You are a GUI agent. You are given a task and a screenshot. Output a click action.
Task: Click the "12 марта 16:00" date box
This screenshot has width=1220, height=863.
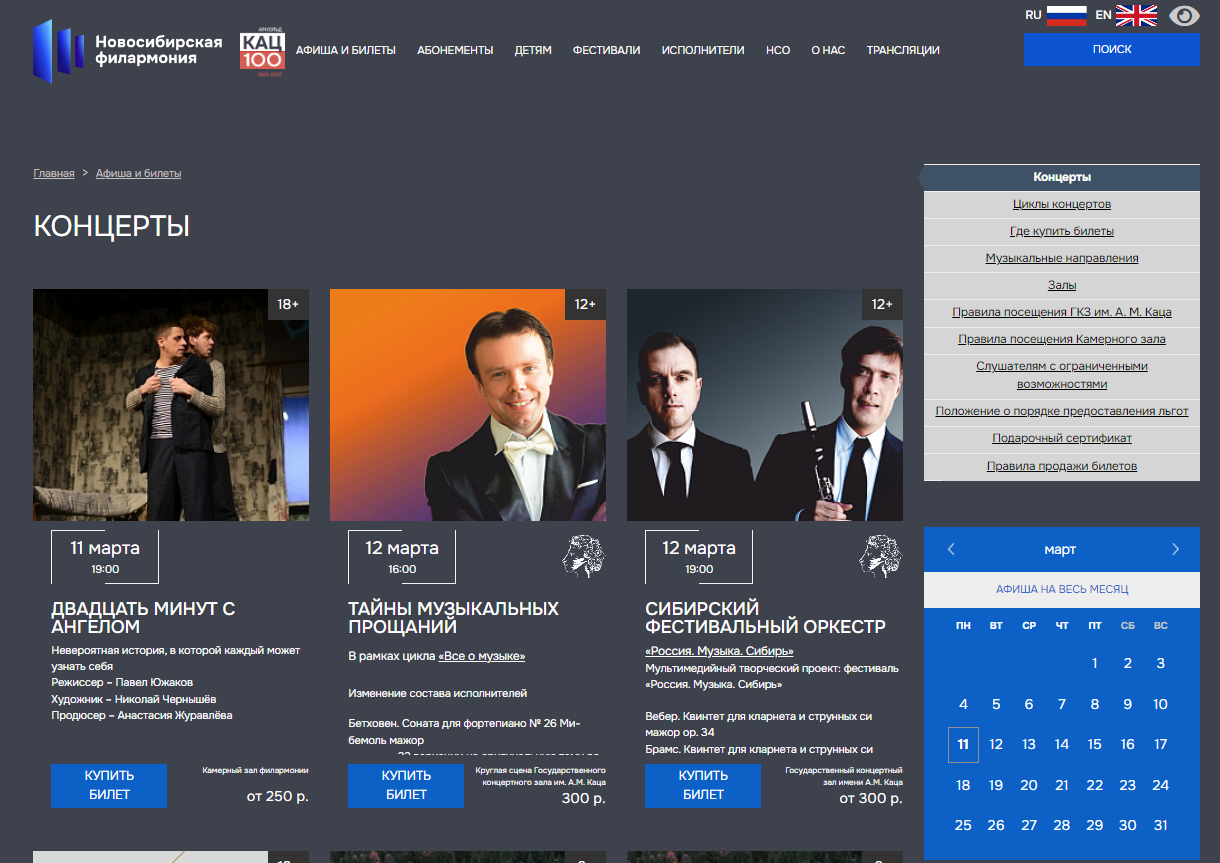click(402, 557)
